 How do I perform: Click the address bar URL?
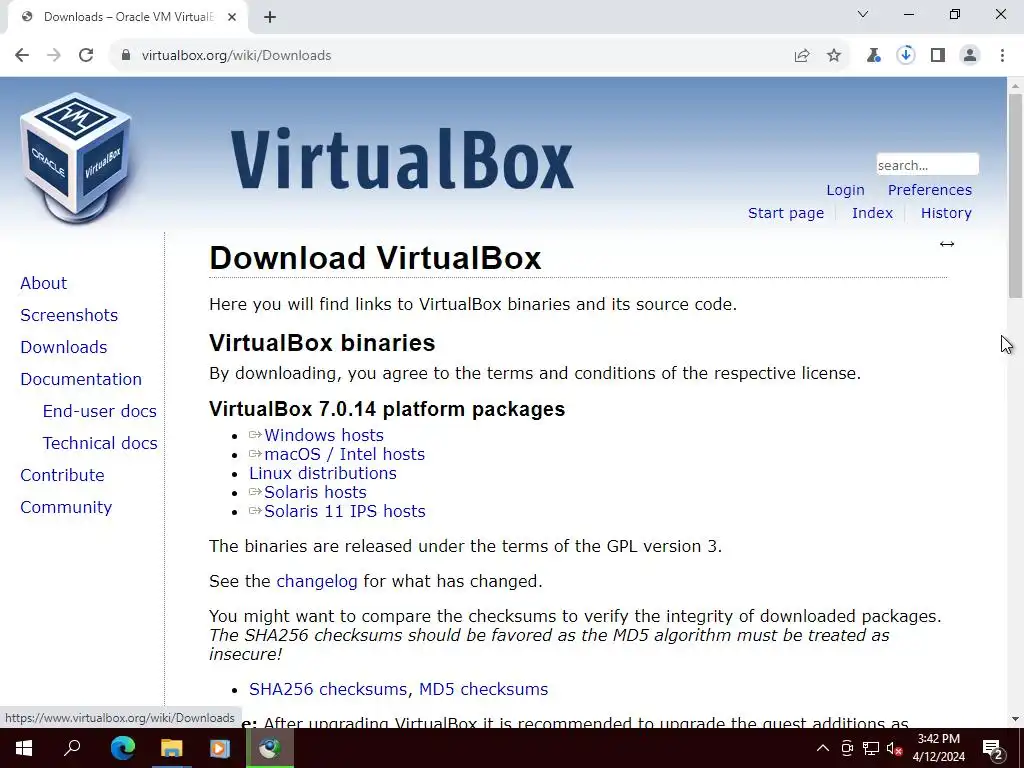[x=236, y=56]
